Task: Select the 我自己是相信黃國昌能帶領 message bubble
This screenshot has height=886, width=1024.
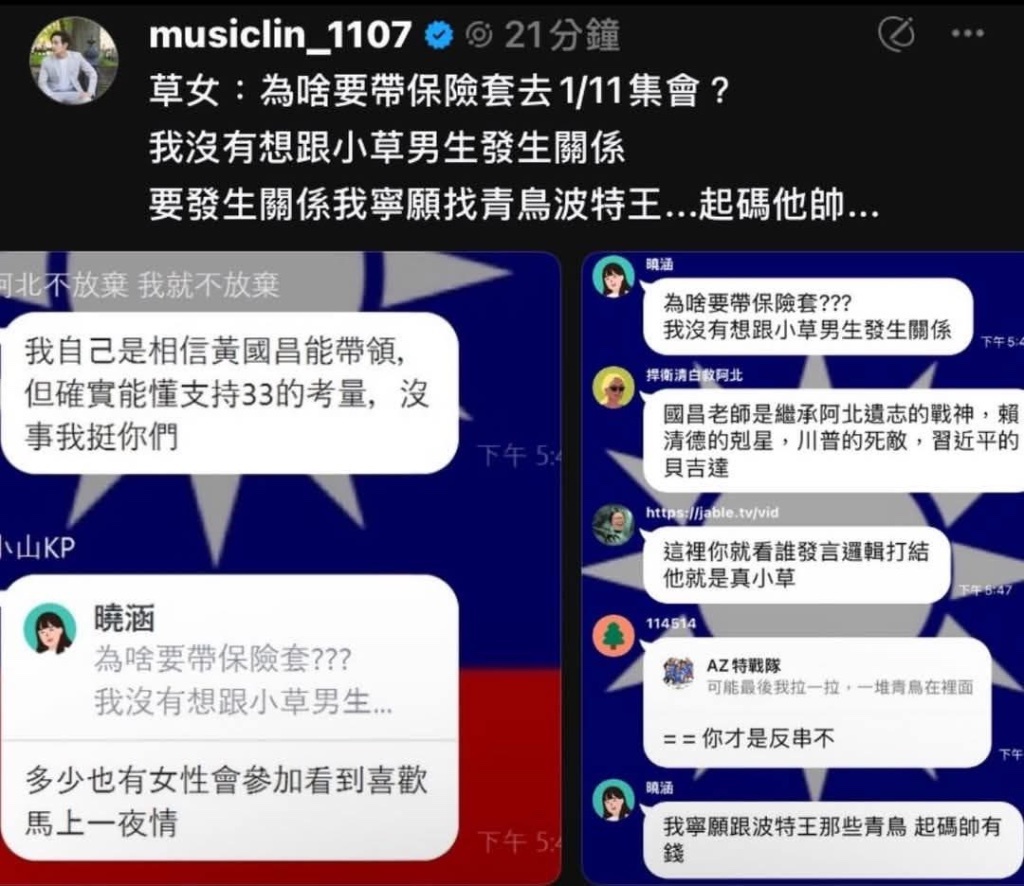Action: pyautogui.click(x=230, y=393)
